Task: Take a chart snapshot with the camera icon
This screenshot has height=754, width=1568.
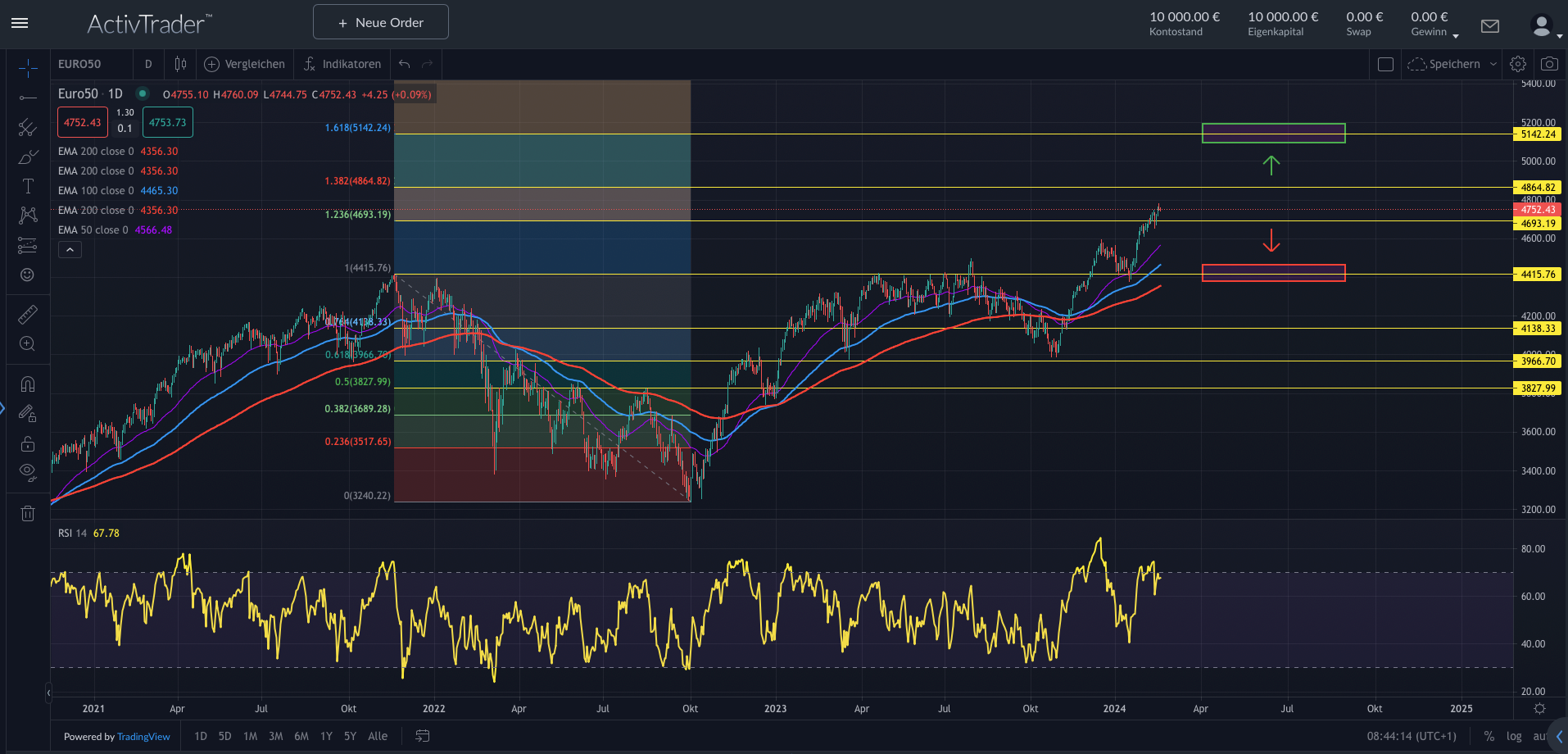Action: 1549,63
